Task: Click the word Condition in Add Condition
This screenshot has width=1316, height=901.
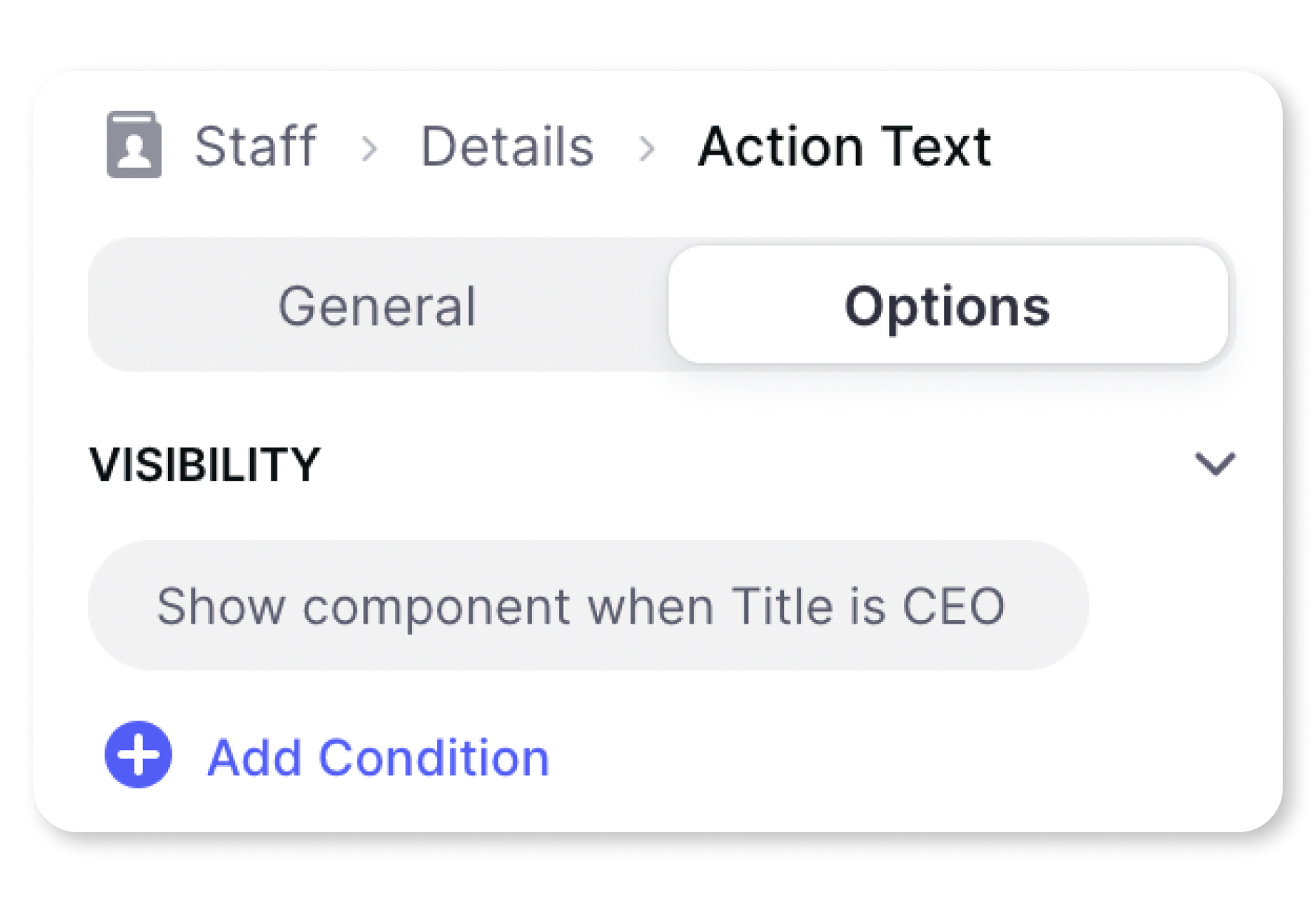Action: (434, 757)
